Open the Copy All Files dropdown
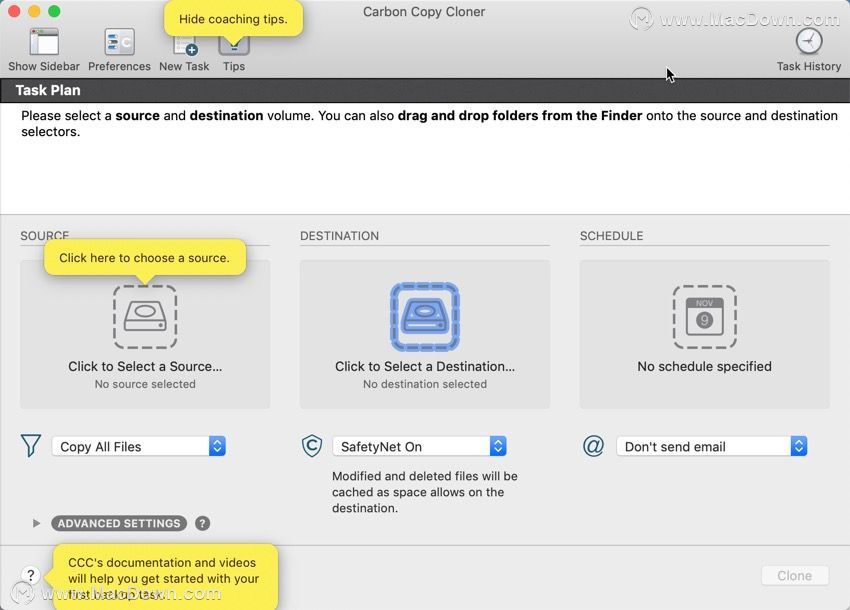This screenshot has height=610, width=850. click(x=139, y=446)
